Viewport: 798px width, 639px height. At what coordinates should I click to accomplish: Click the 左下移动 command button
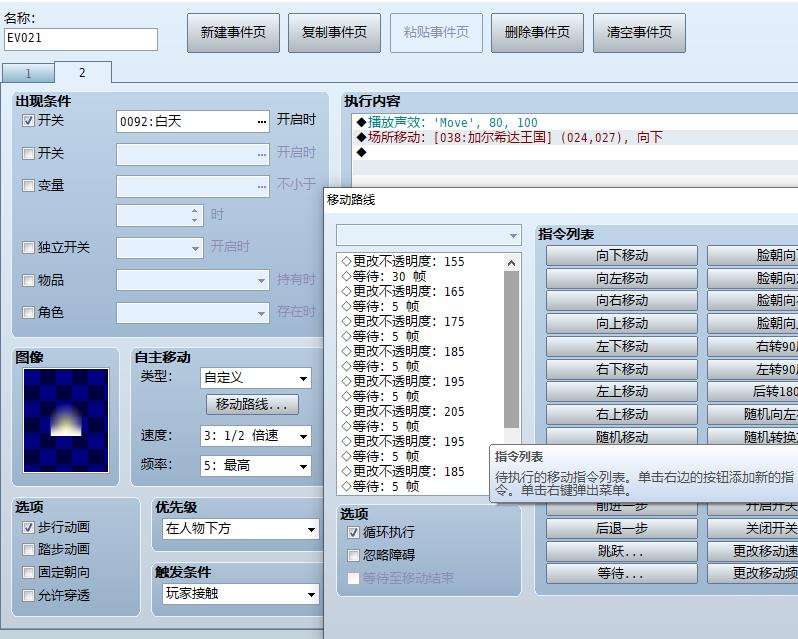(622, 346)
